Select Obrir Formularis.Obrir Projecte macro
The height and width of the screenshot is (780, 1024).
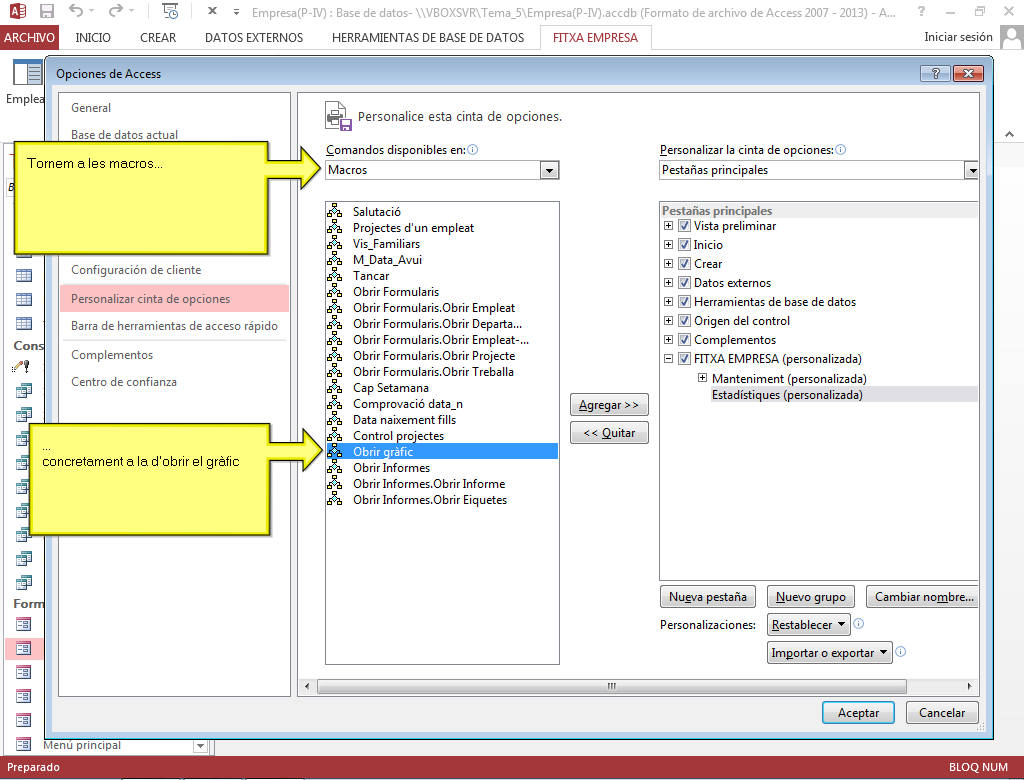[x=442, y=356]
